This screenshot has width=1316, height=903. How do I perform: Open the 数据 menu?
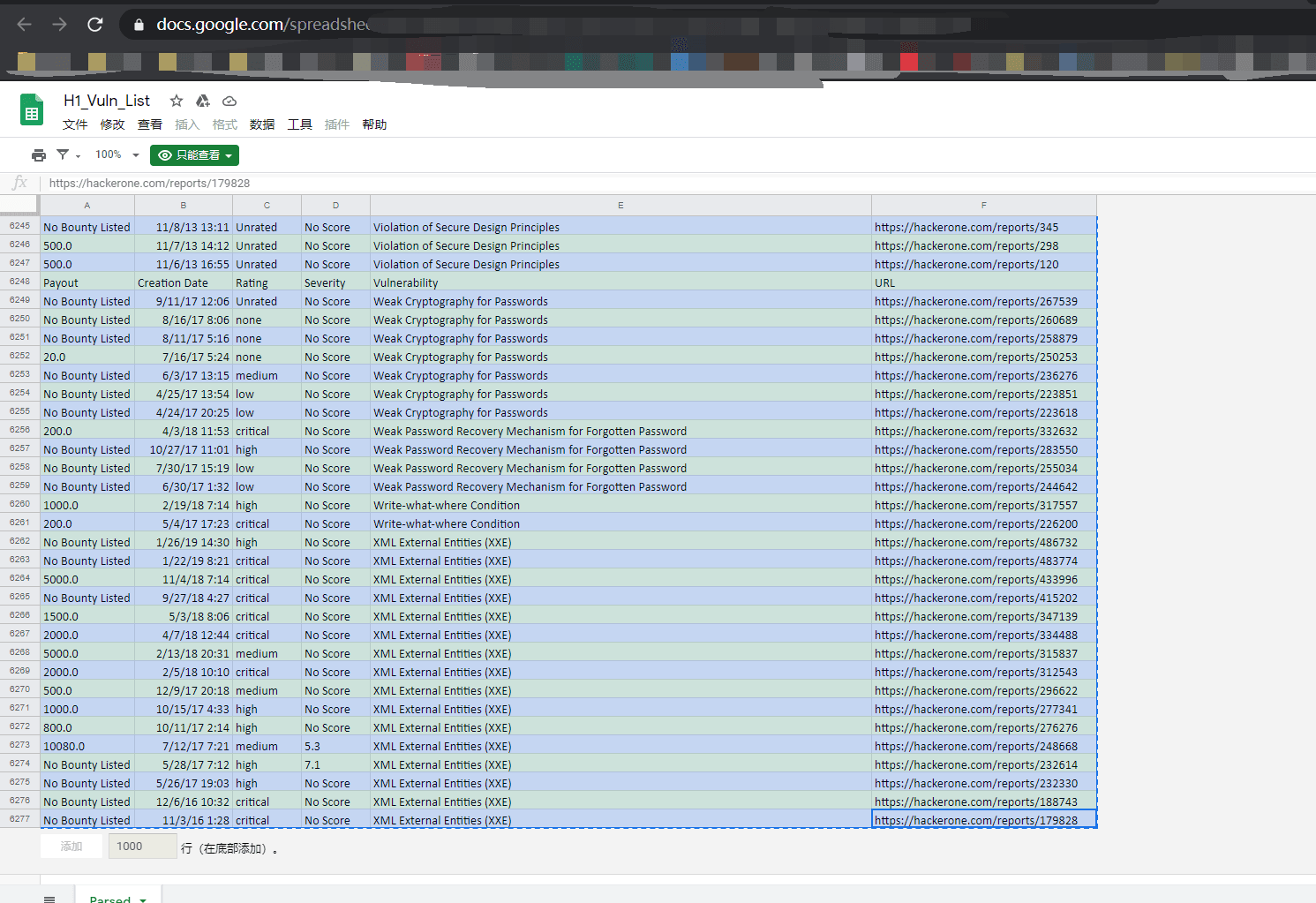pos(262,124)
